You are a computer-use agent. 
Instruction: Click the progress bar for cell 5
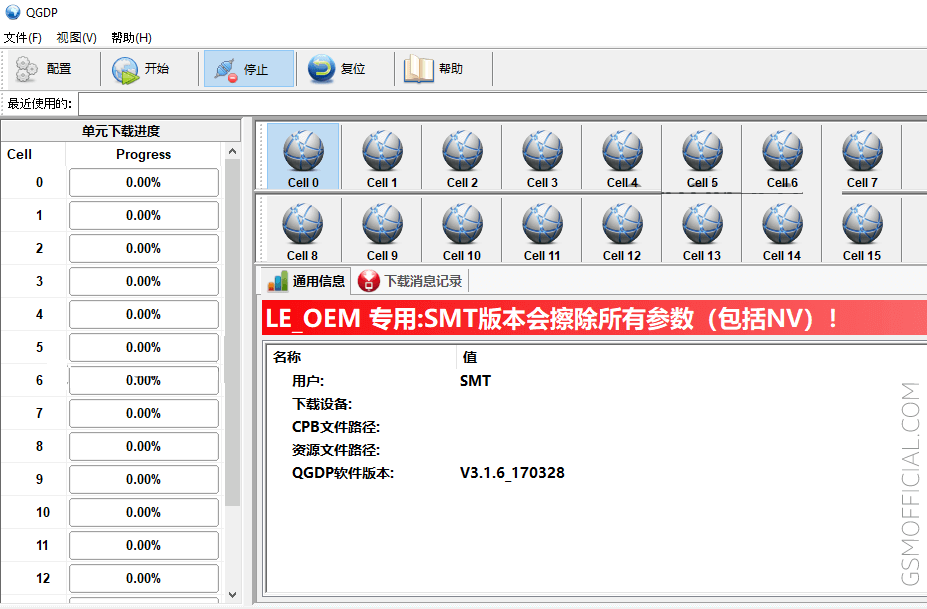coord(143,348)
